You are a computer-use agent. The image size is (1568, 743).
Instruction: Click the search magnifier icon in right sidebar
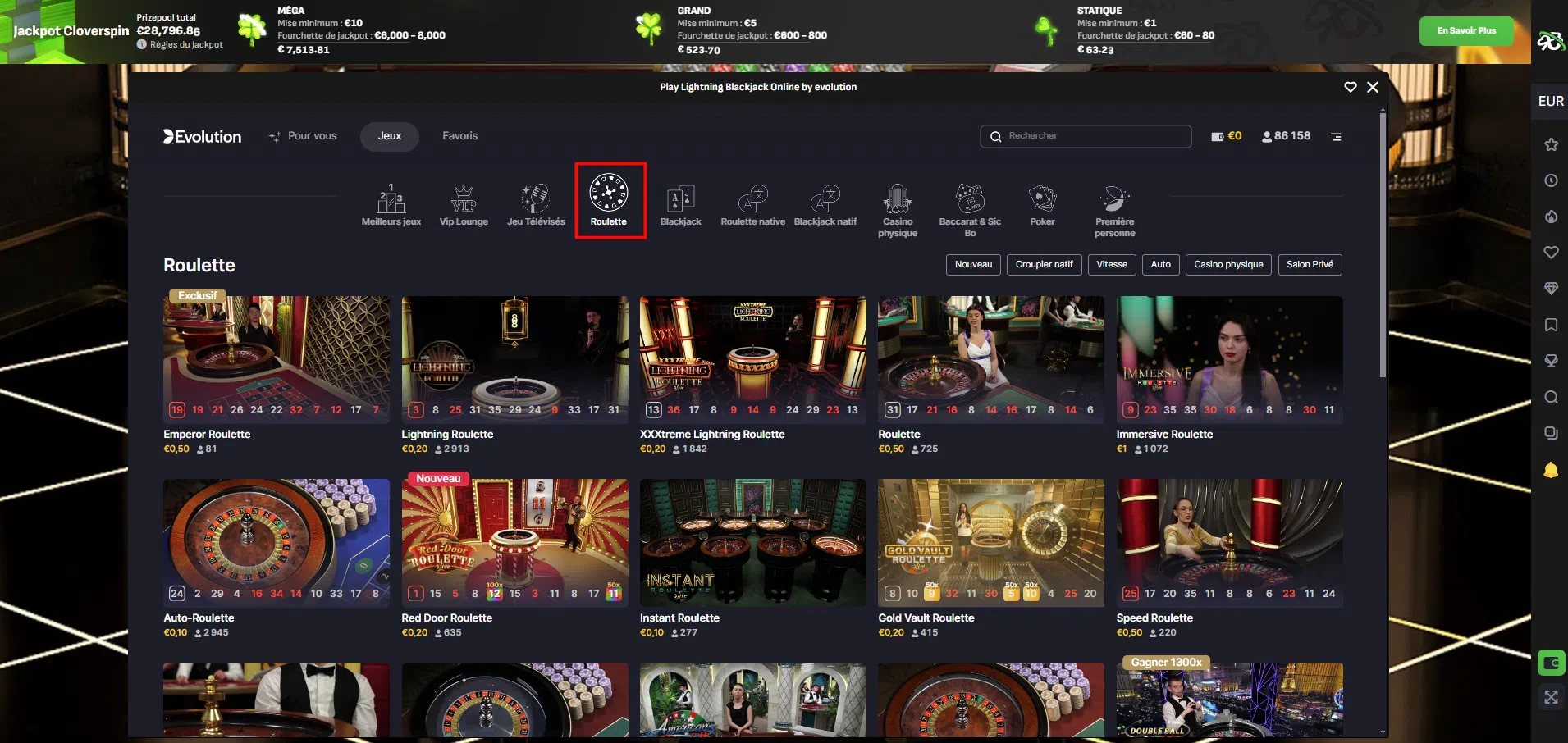1551,397
